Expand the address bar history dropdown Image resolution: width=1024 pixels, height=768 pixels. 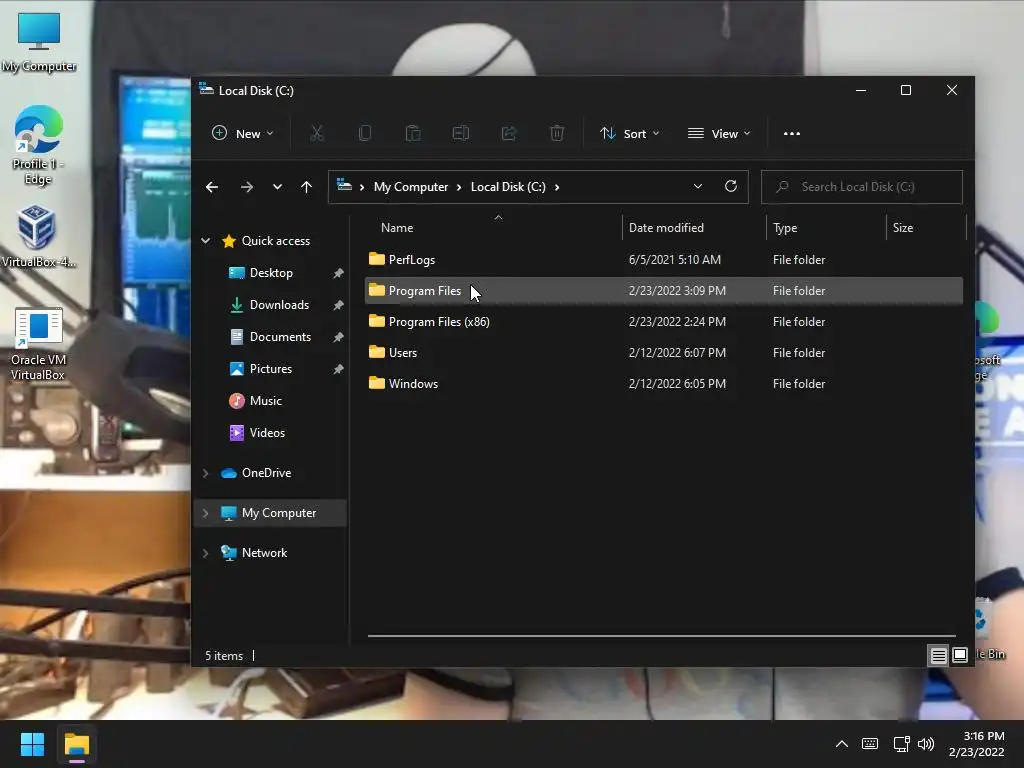(x=698, y=186)
